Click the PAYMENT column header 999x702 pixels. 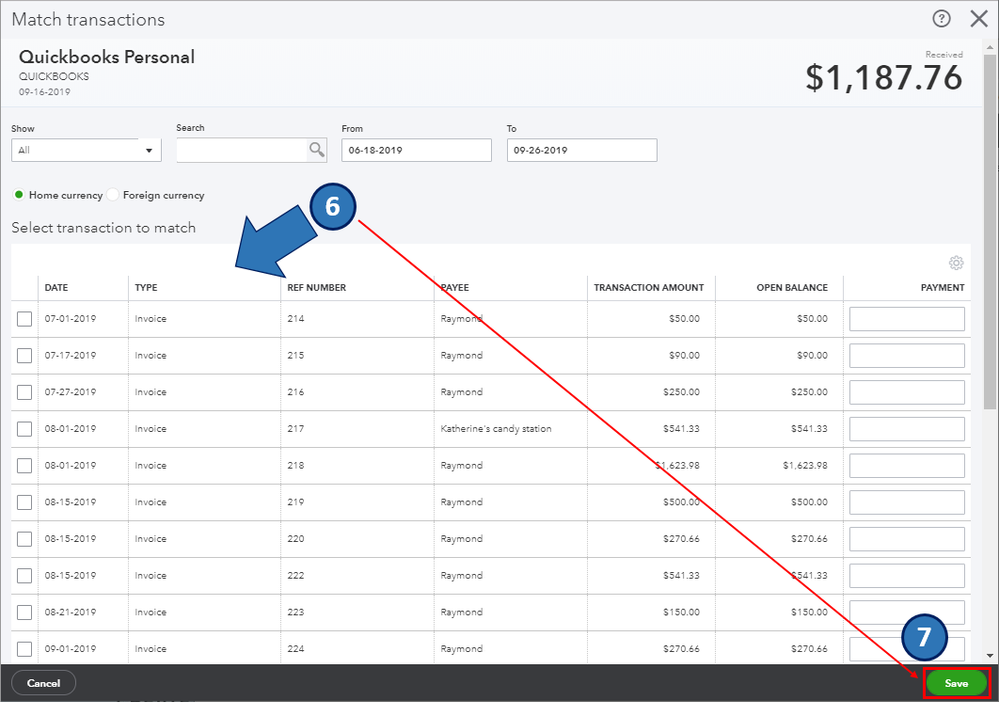942,287
